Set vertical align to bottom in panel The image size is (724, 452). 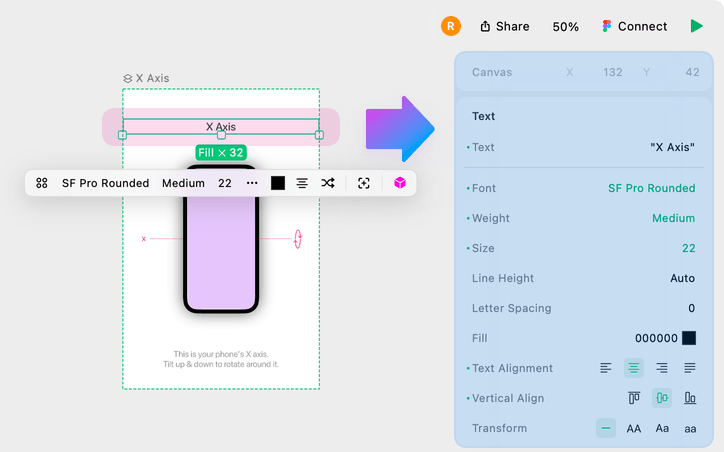tap(690, 398)
